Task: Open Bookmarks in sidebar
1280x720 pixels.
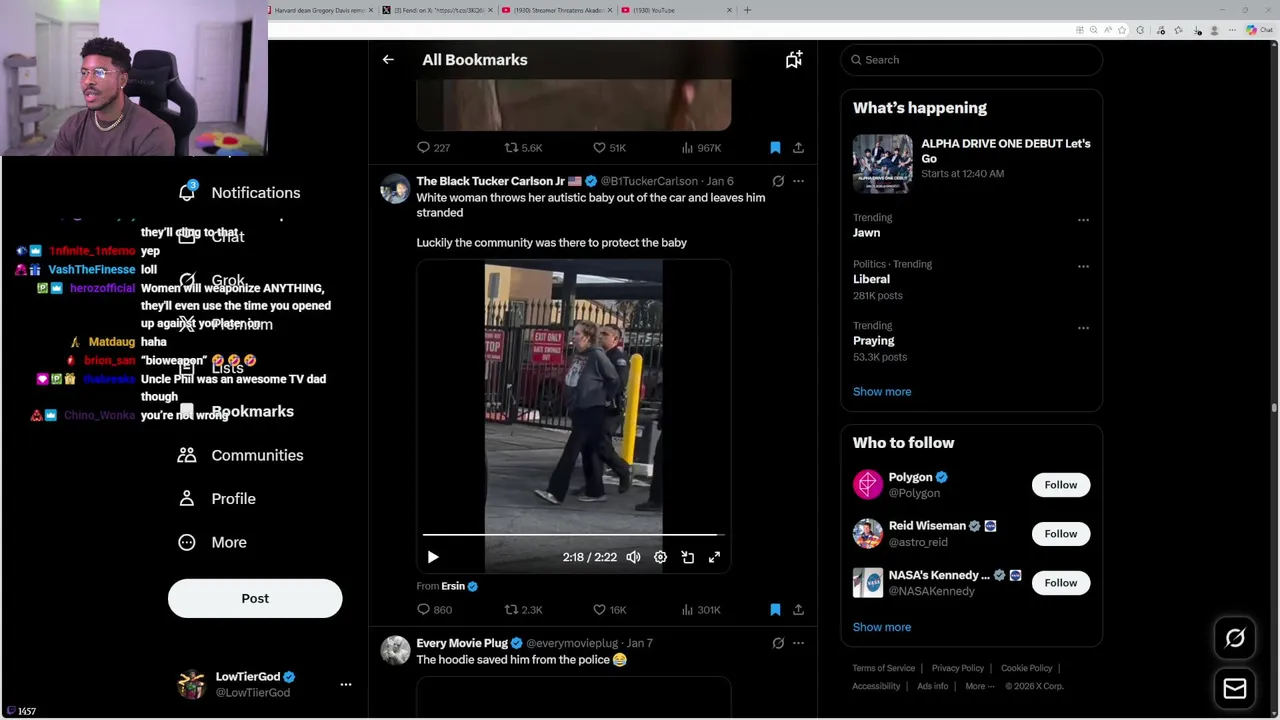Action: [235, 411]
